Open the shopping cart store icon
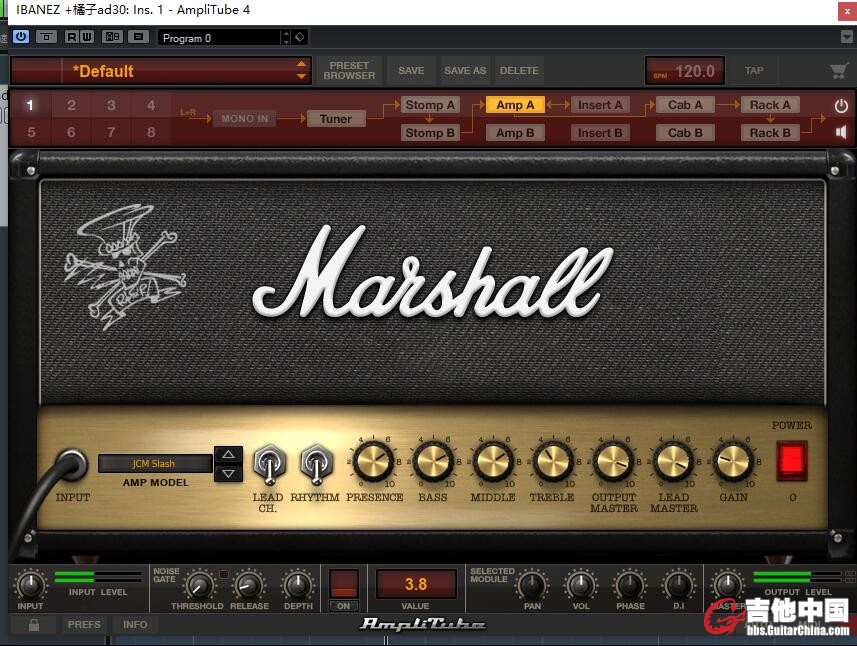Screen dimensions: 857x646 pos(839,71)
